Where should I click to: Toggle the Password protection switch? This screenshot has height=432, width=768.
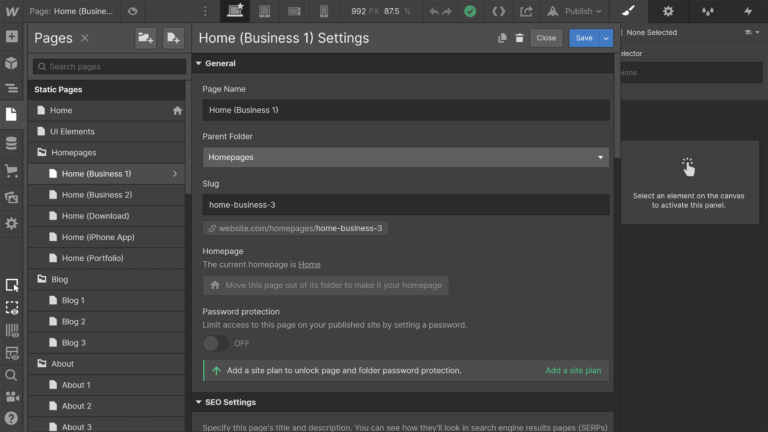216,343
